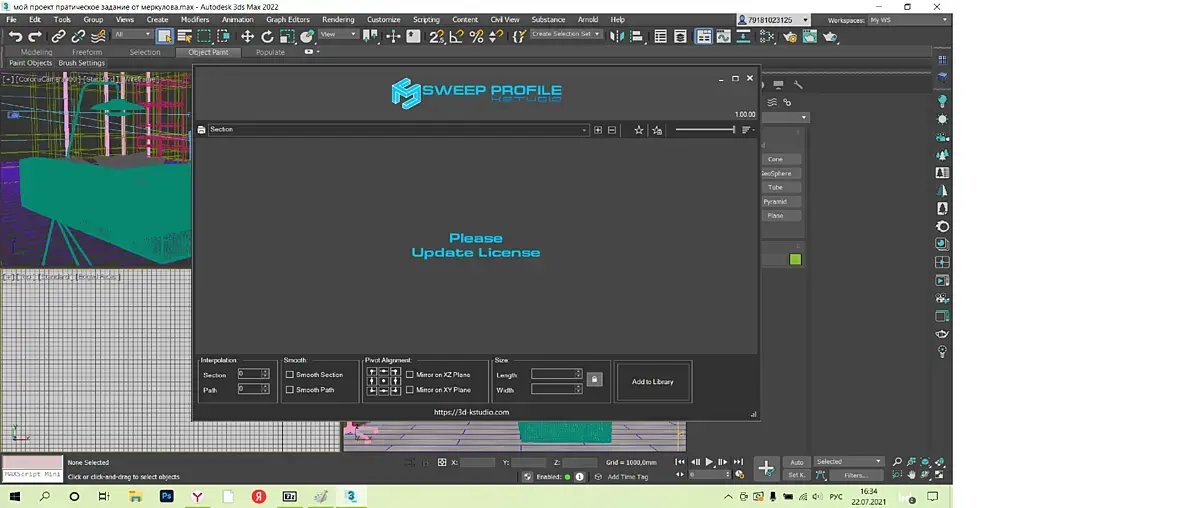Click the Mirror tool icon

[x=617, y=36]
